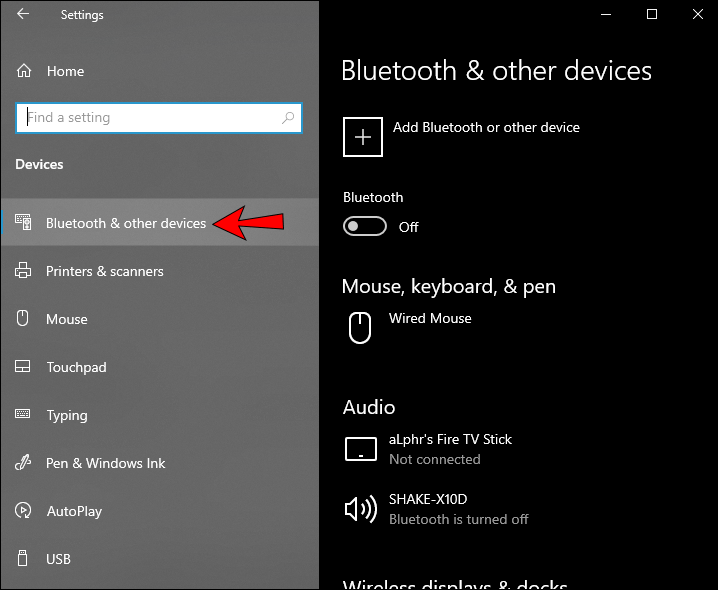Click the plus icon to add device
This screenshot has height=590, width=718.
pos(363,137)
